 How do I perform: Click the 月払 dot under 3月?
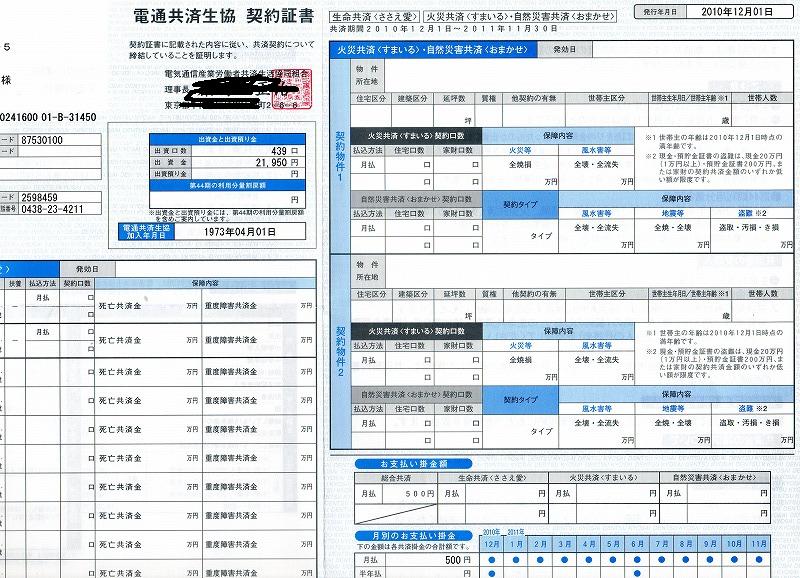coord(564,560)
